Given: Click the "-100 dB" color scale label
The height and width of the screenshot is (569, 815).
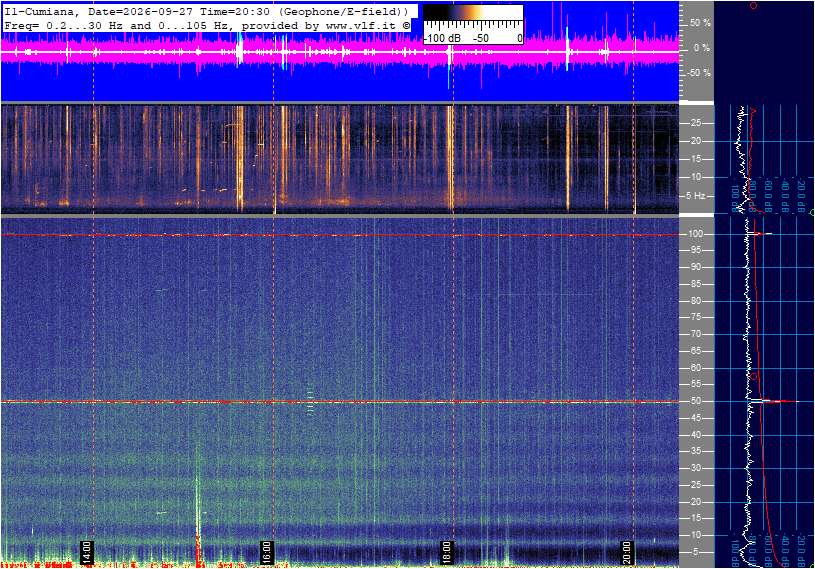Looking at the screenshot, I should [442, 38].
